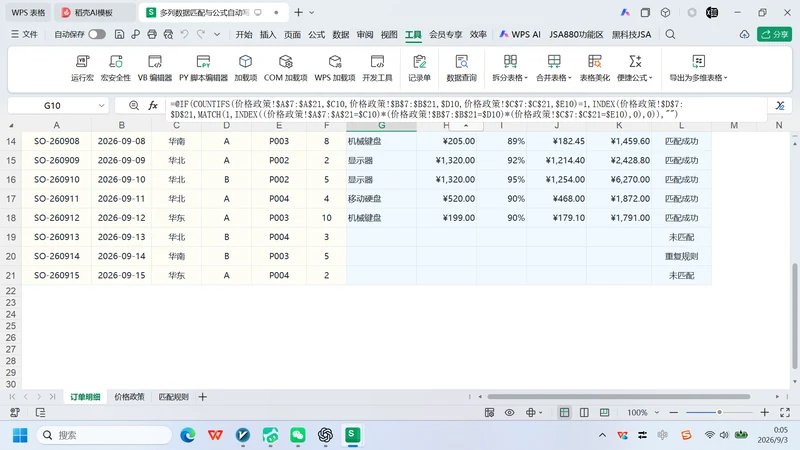Switch to normal view icon in status bar
The height and width of the screenshot is (450, 800).
[564, 412]
